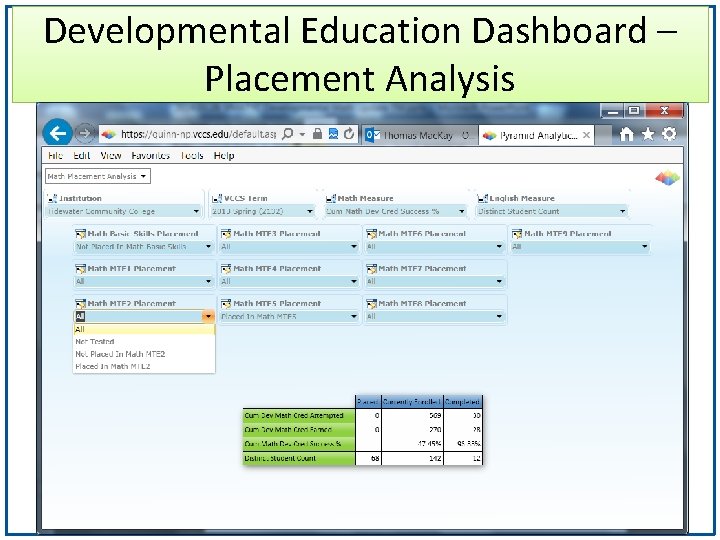Expand the English Measure dropdown

(622, 211)
